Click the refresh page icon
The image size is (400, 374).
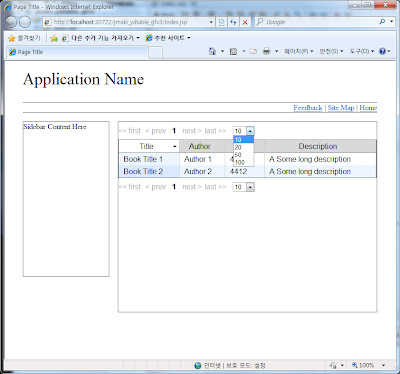pyautogui.click(x=233, y=22)
